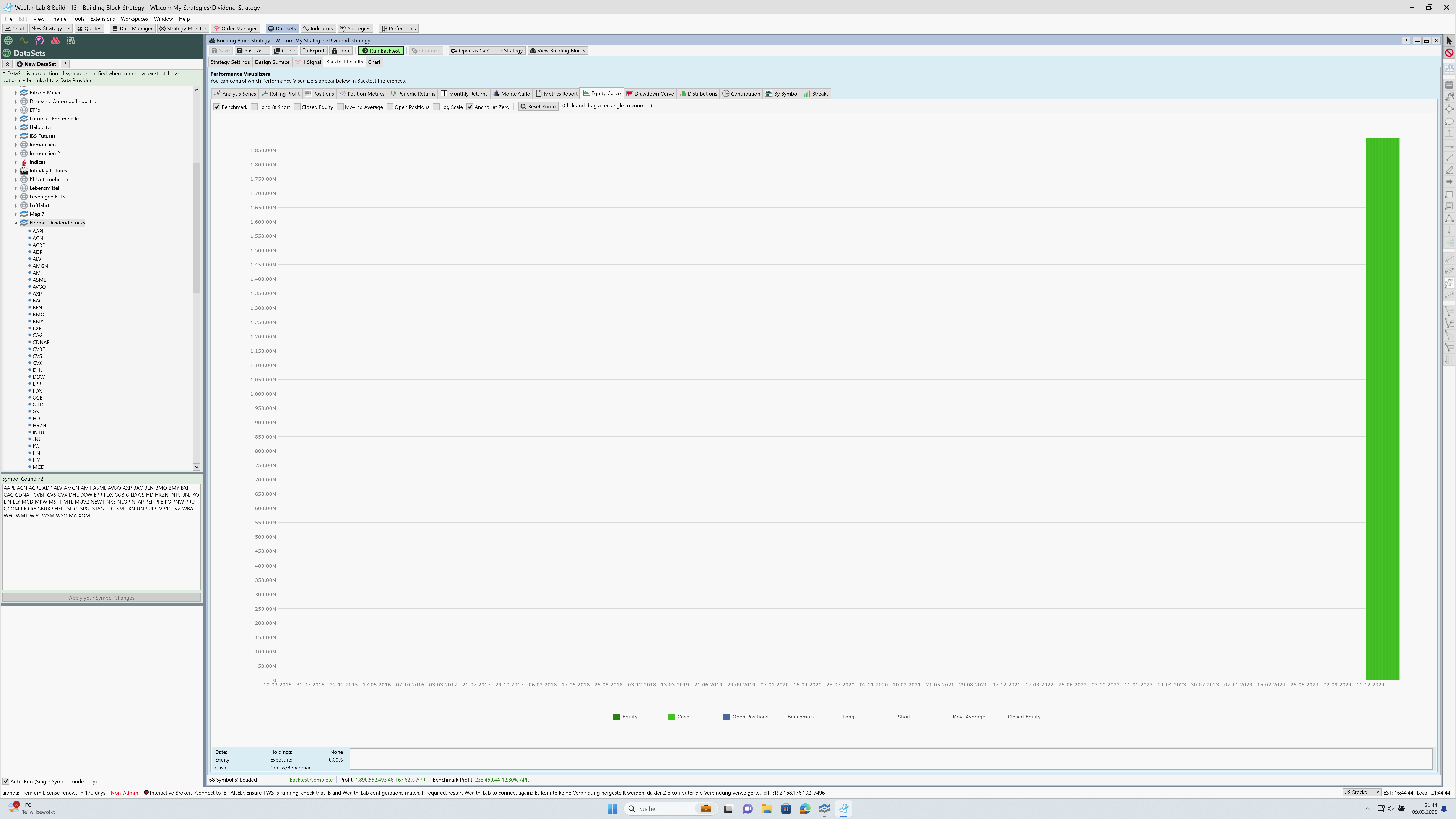
Task: Click Reset Zoom
Action: (x=538, y=106)
